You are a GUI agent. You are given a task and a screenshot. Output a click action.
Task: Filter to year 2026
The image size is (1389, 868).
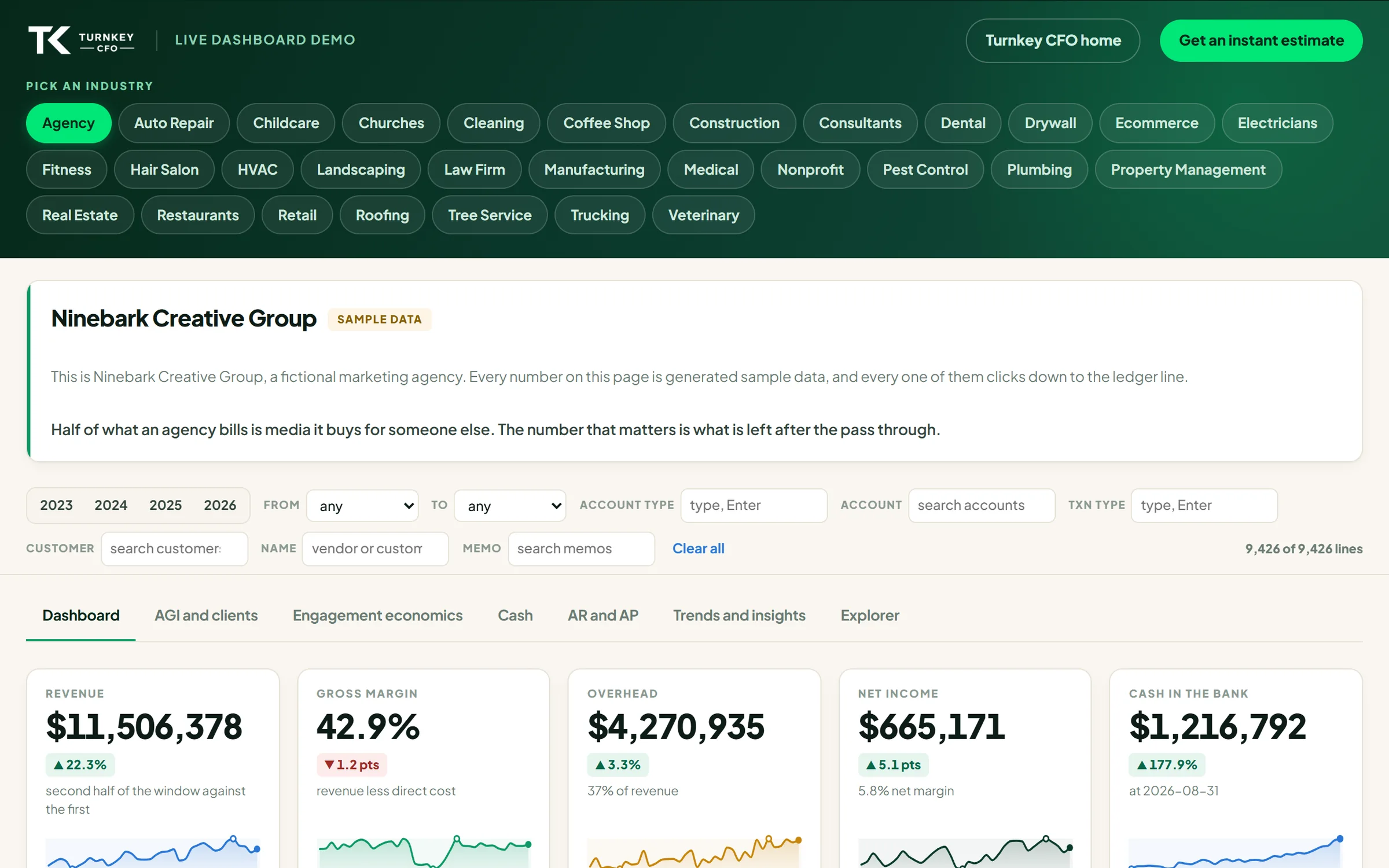[220, 505]
